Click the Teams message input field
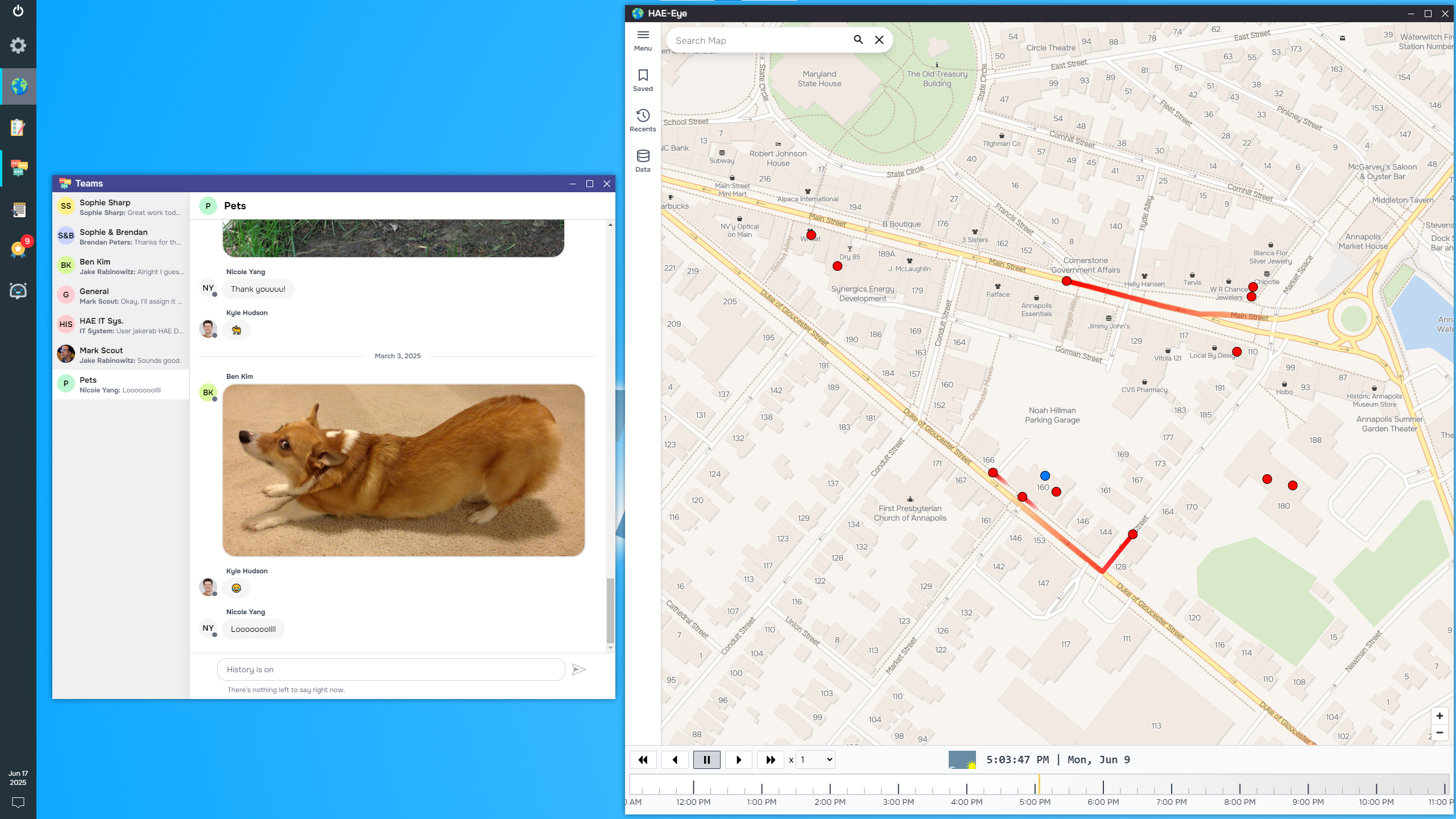1456x819 pixels. [391, 669]
